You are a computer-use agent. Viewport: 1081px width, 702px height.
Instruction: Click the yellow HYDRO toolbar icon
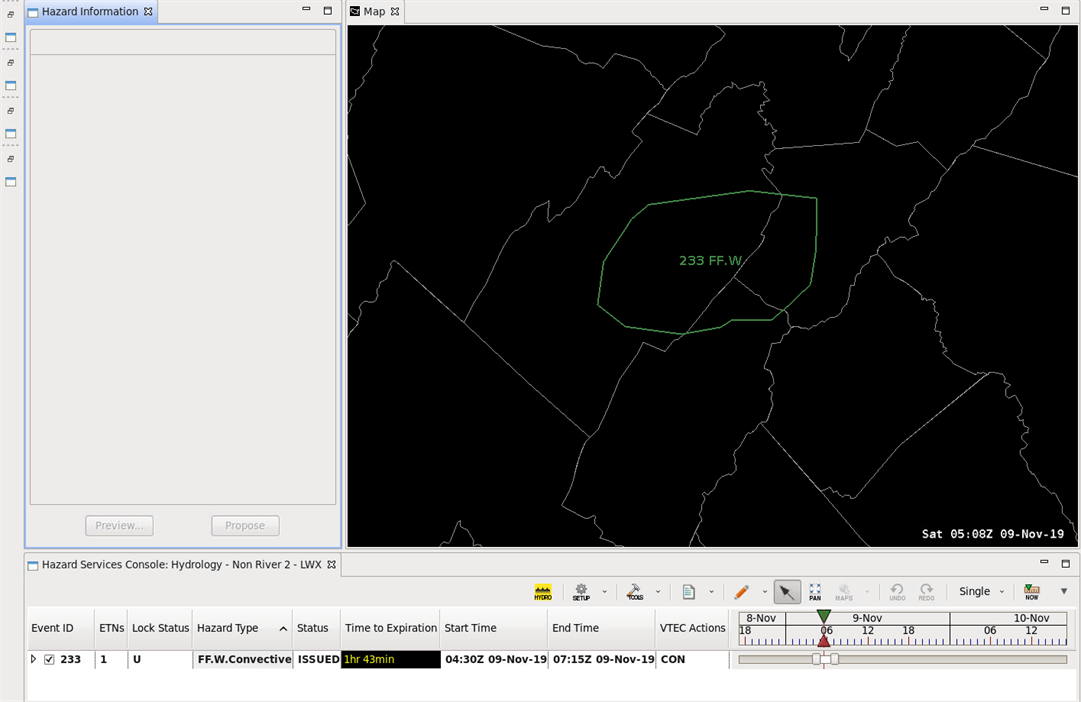[543, 592]
